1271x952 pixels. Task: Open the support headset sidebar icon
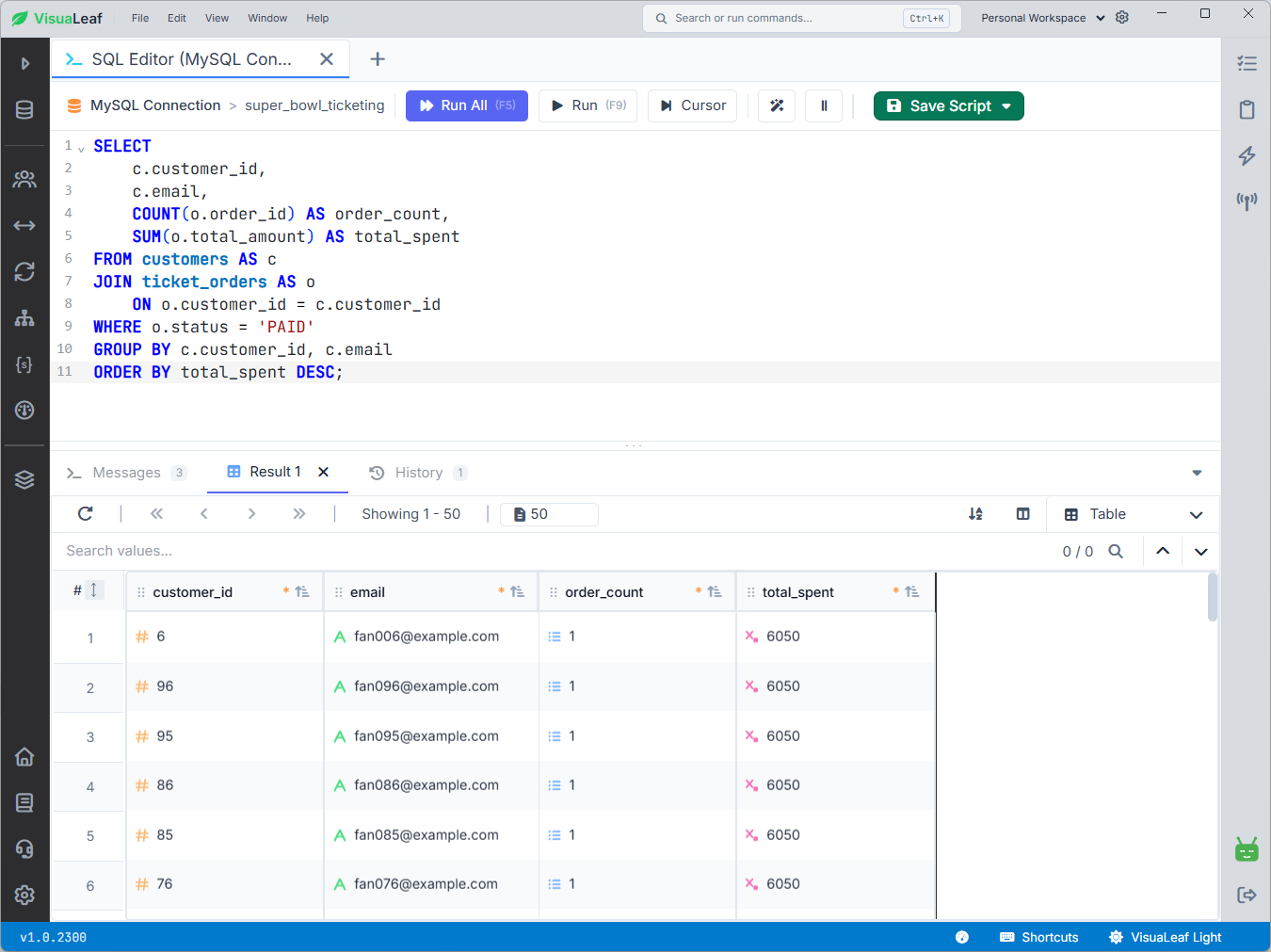24,848
